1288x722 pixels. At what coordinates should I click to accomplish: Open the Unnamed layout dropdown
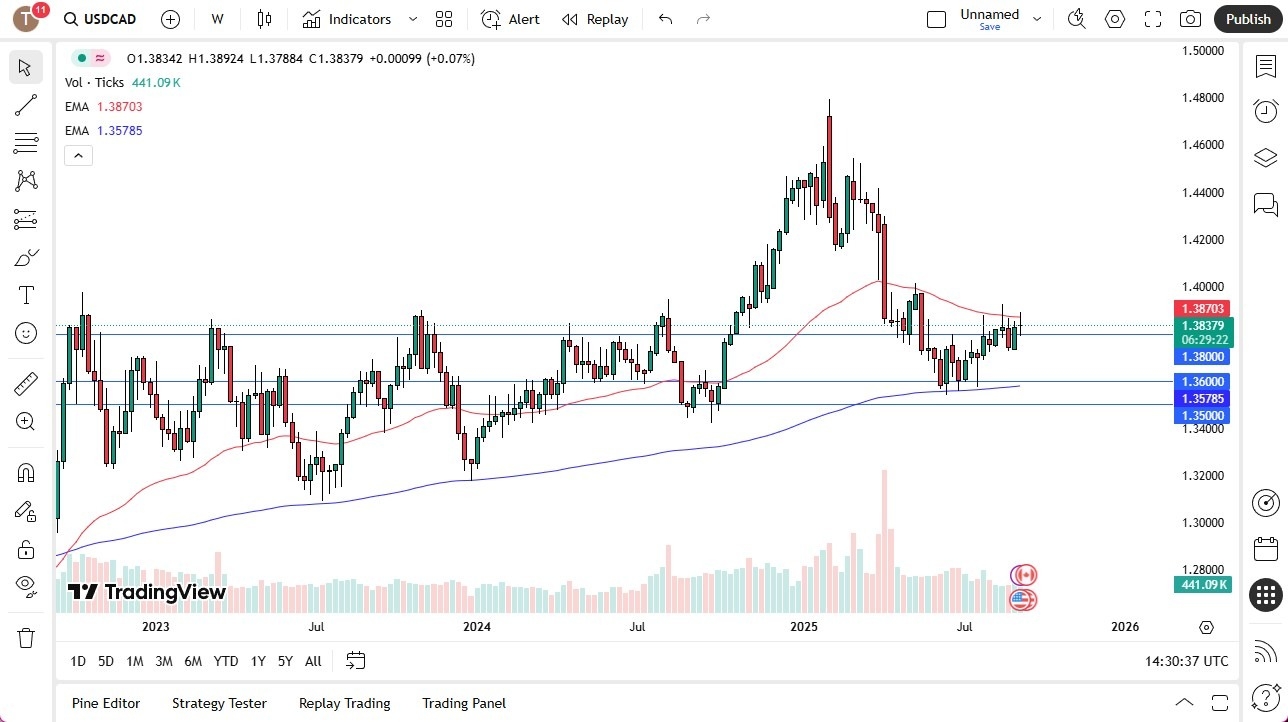pyautogui.click(x=1037, y=17)
